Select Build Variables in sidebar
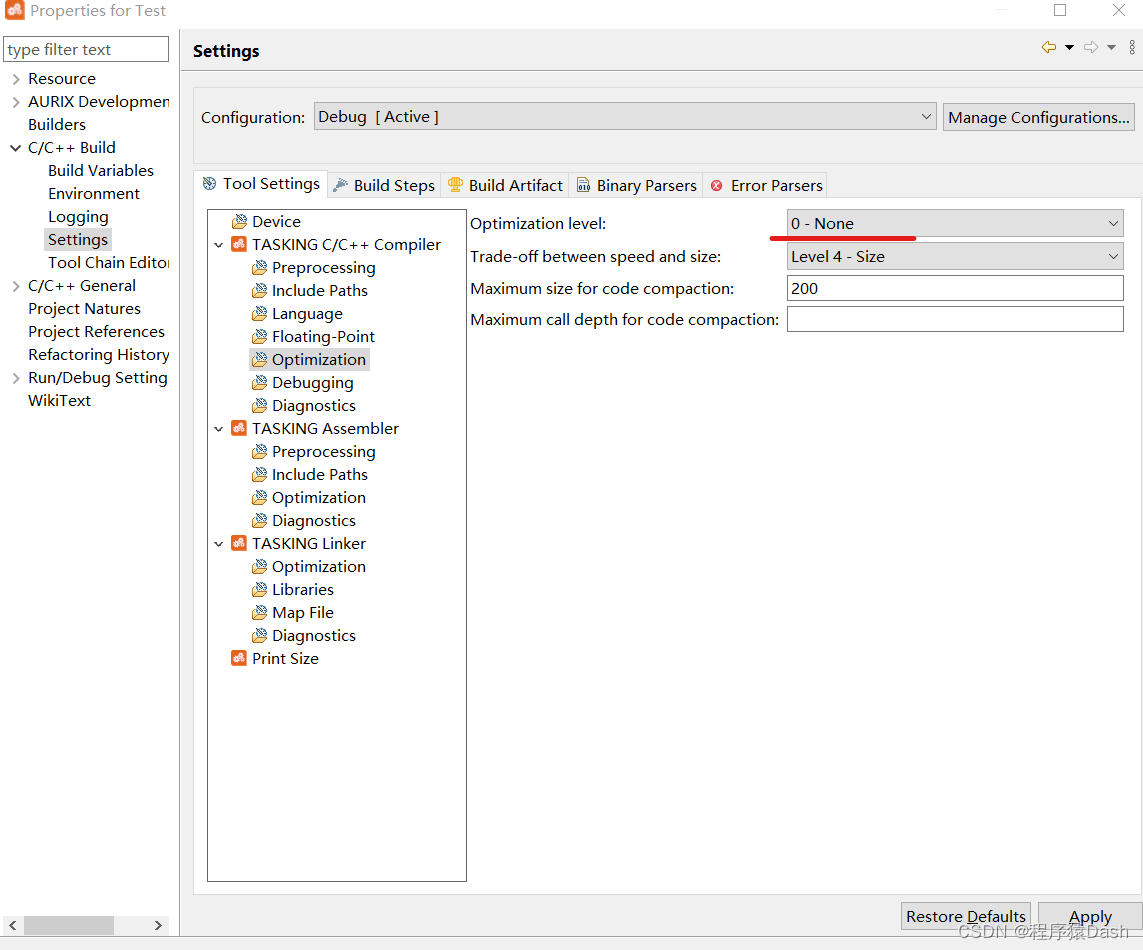This screenshot has width=1143, height=950. (101, 171)
